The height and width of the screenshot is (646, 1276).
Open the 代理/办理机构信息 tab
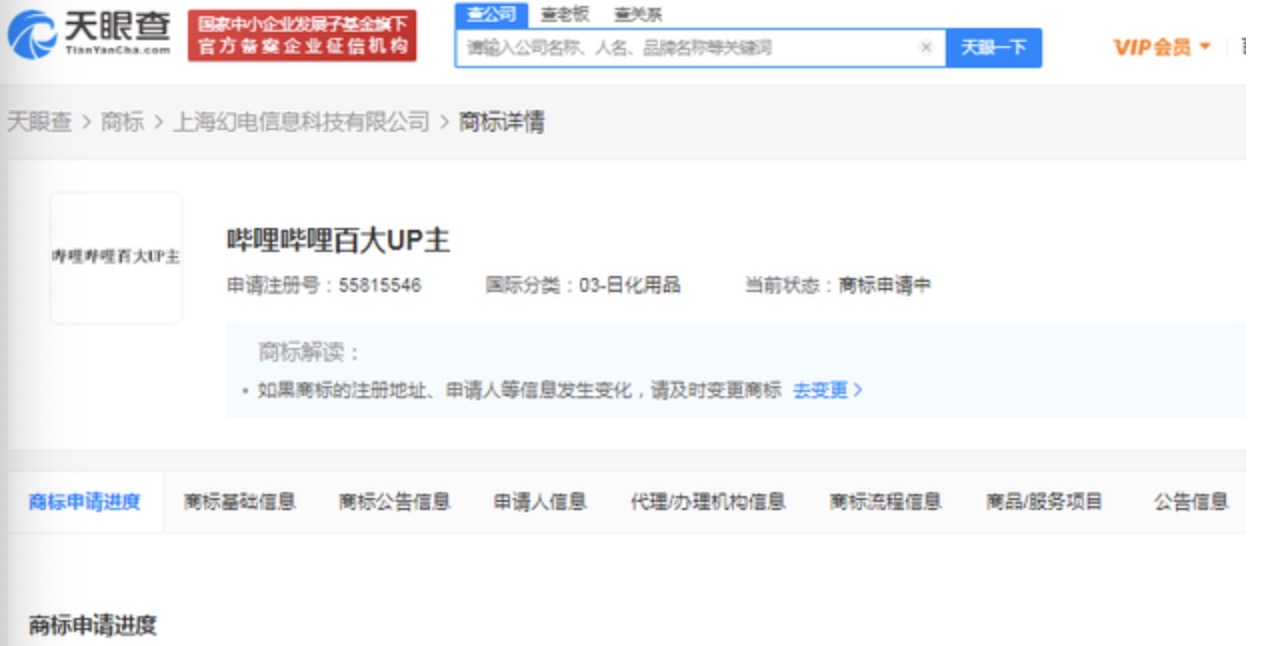click(x=708, y=502)
